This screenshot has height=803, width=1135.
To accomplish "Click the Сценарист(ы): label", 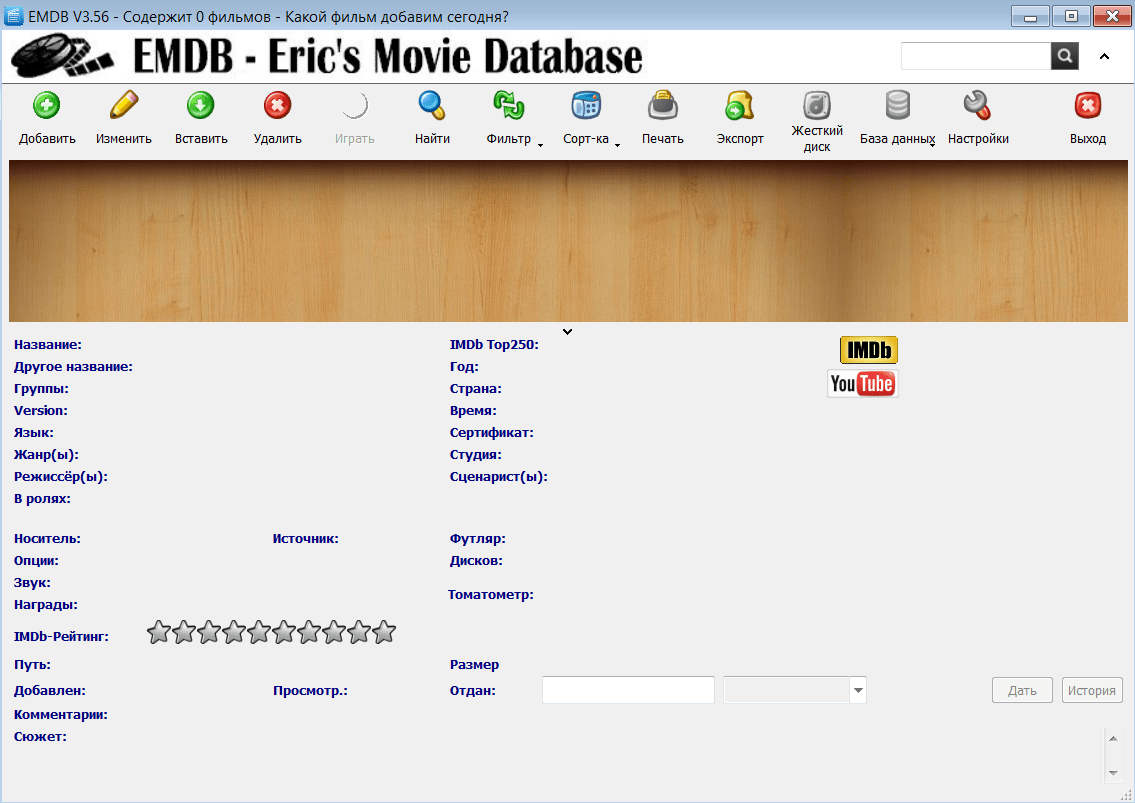I will pyautogui.click(x=499, y=476).
